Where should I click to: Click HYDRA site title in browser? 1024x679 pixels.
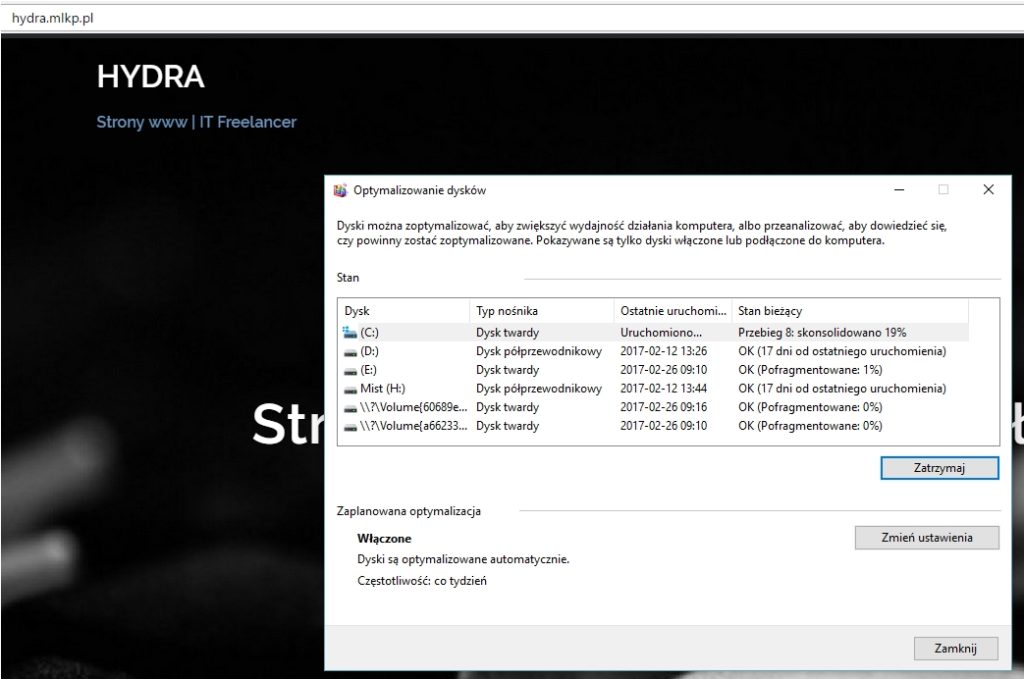[151, 76]
